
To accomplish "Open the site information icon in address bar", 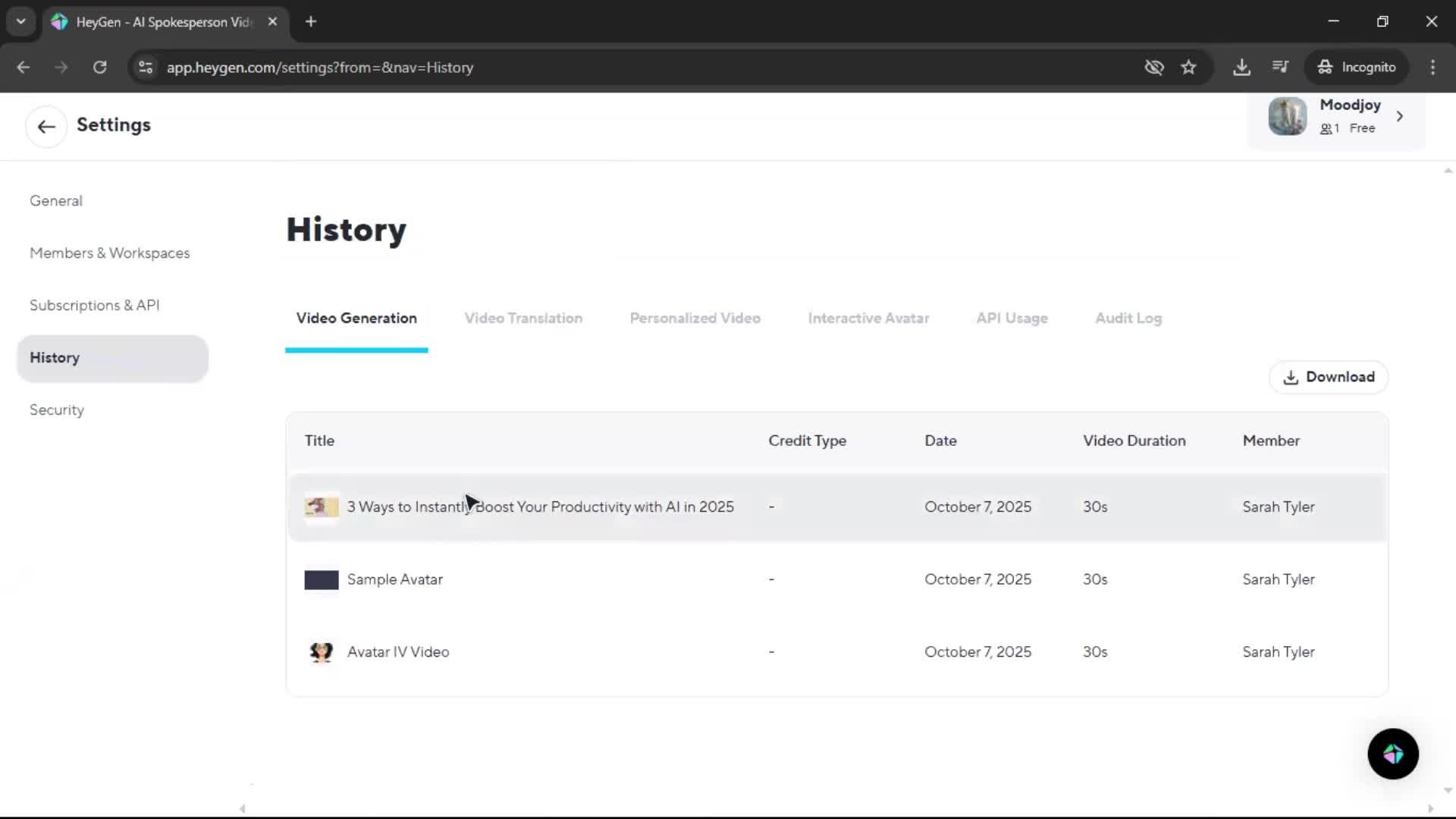I will [146, 67].
